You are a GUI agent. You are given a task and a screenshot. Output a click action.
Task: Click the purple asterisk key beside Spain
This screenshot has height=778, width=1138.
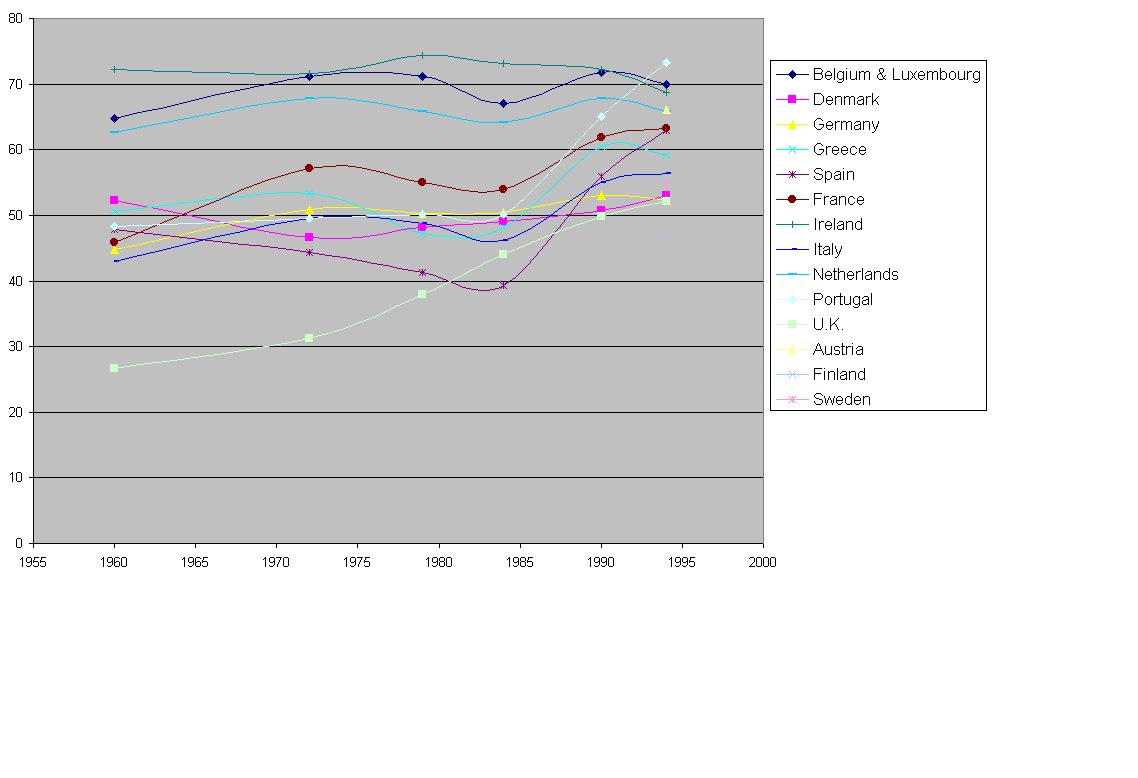pos(793,174)
